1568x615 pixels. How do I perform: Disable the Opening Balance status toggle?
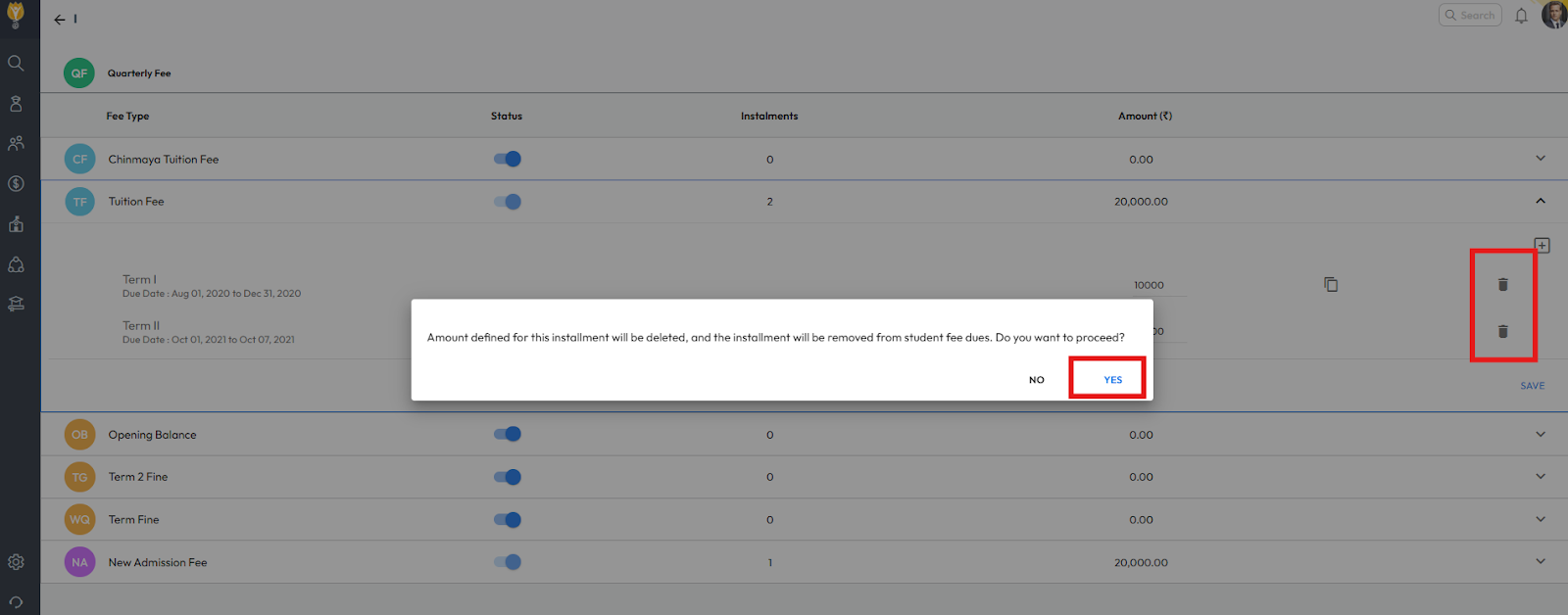click(x=508, y=434)
